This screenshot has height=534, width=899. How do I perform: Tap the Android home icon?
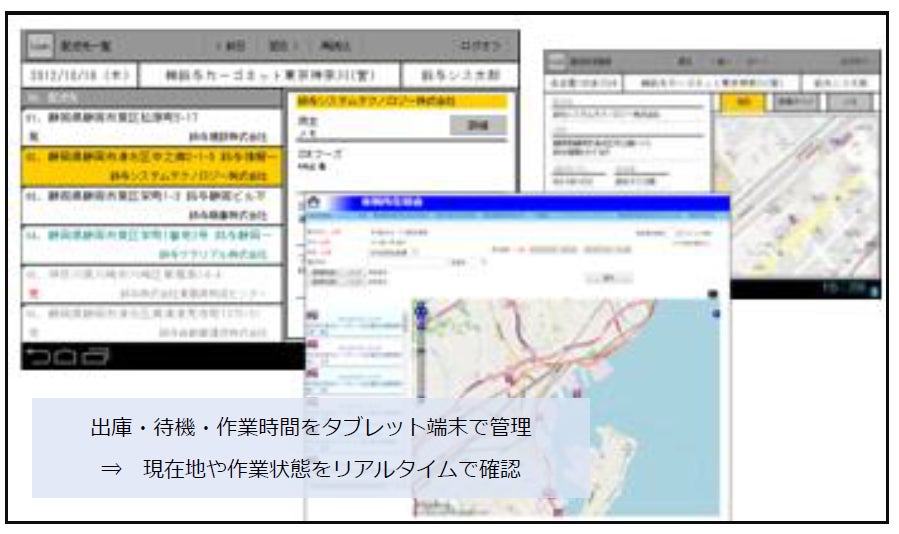[65, 357]
